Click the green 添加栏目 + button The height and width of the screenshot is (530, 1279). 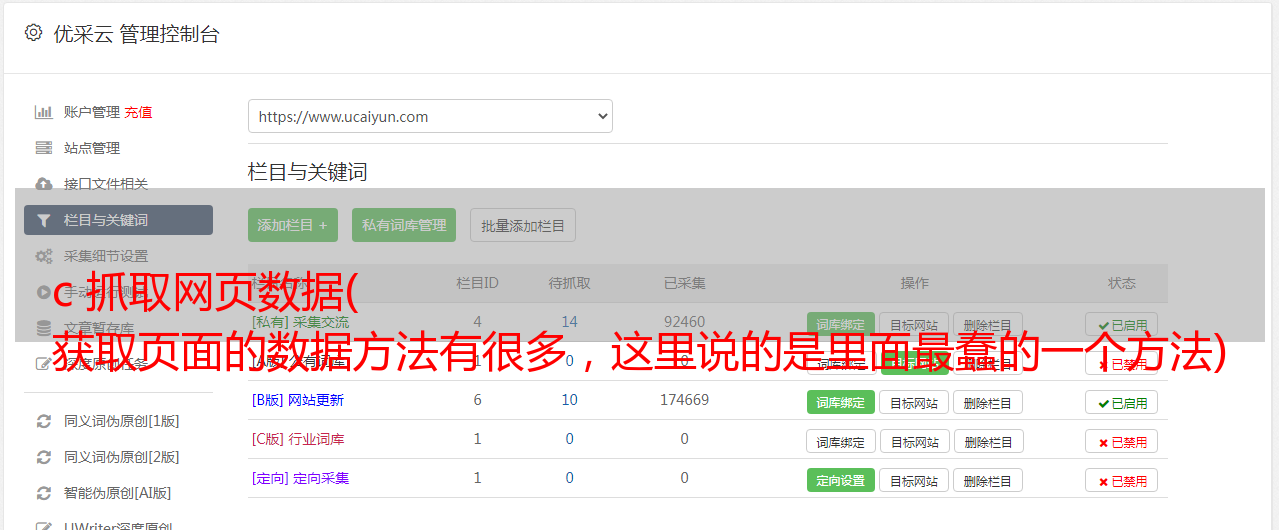click(x=293, y=225)
